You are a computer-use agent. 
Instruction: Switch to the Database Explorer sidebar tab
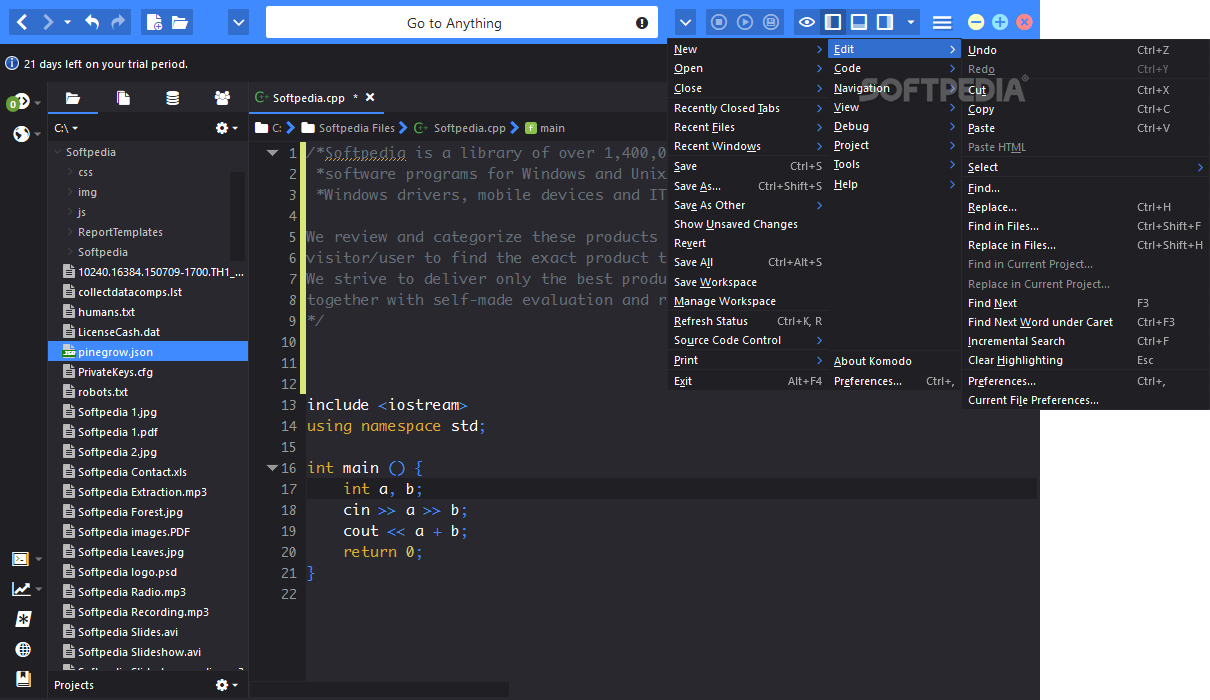[173, 98]
